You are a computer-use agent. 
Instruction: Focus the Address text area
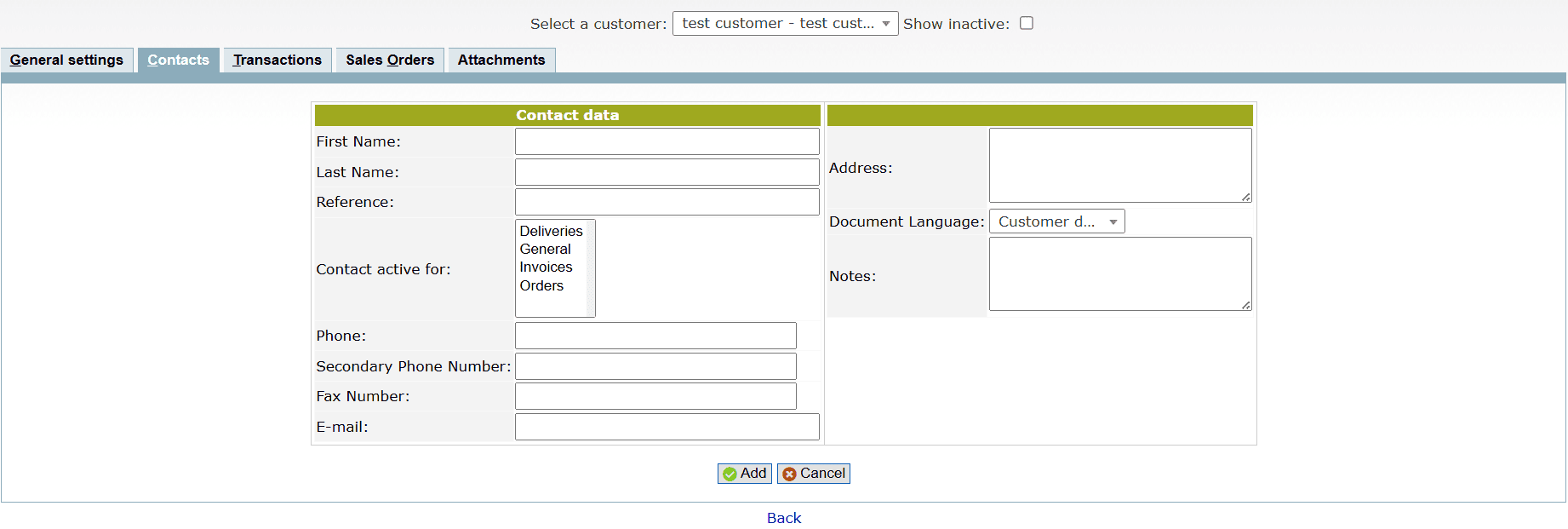(x=1119, y=165)
